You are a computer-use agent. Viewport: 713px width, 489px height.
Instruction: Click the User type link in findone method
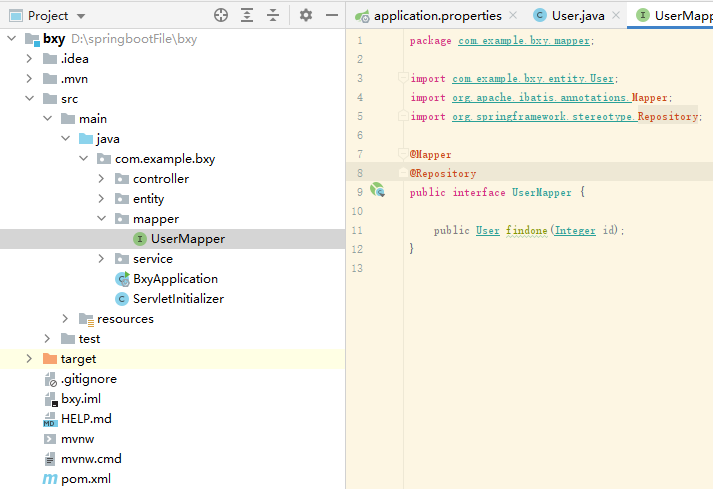487,231
